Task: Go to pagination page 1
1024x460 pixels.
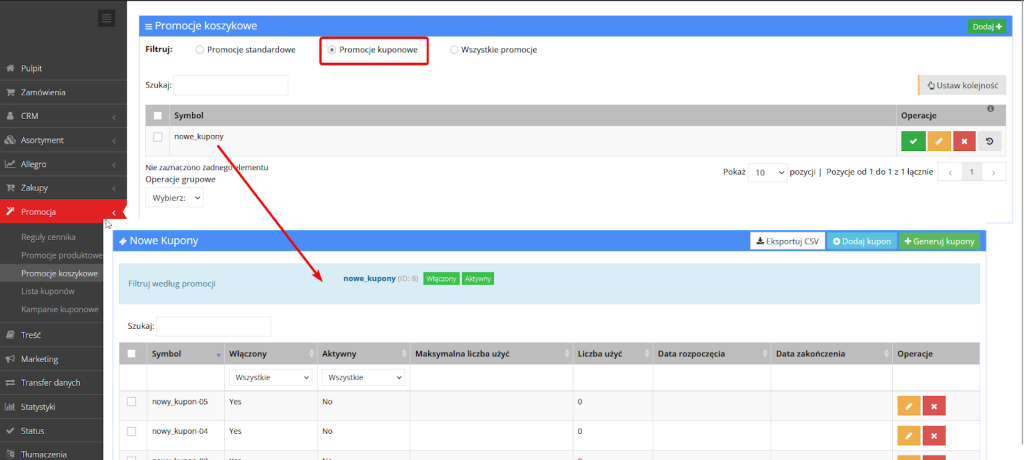Action: 972,172
